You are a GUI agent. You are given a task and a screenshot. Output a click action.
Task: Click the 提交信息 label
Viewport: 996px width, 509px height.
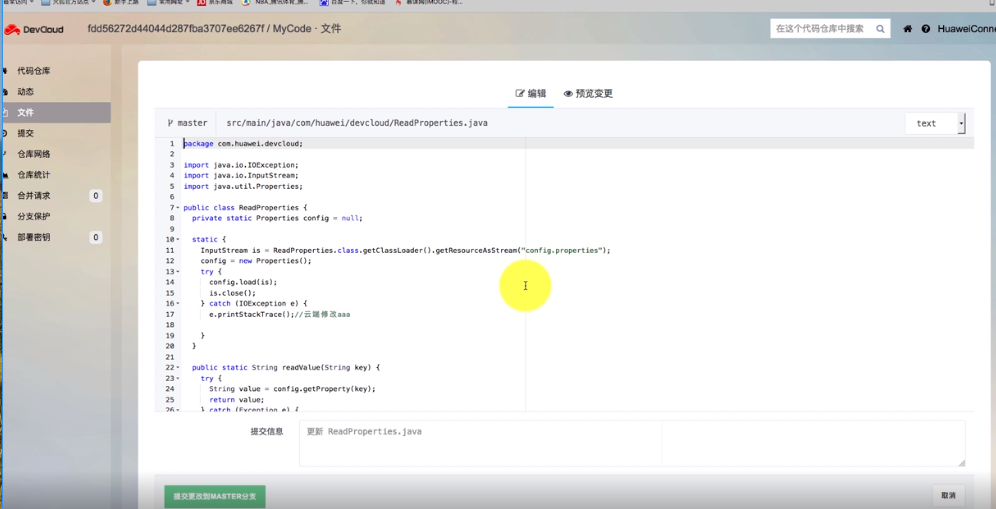coord(267,431)
